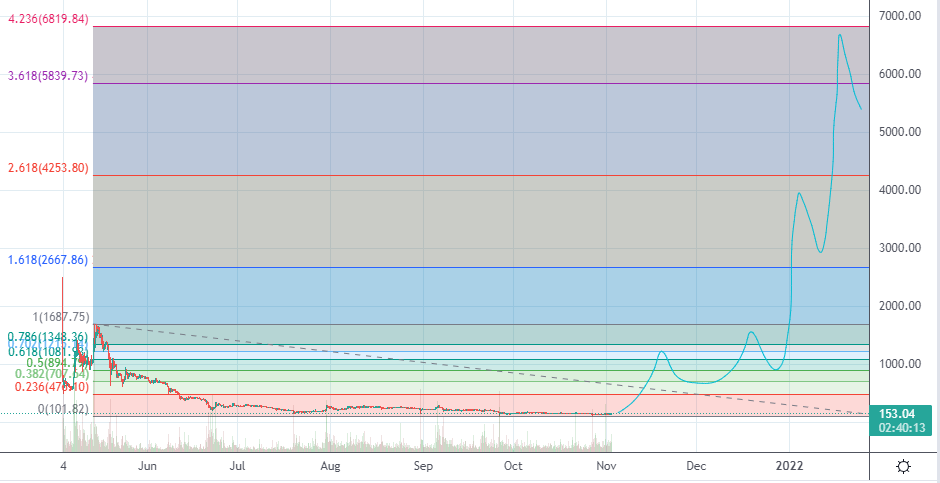The height and width of the screenshot is (483, 940).
Task: Click the Nov label on time axis
Action: pos(607,466)
